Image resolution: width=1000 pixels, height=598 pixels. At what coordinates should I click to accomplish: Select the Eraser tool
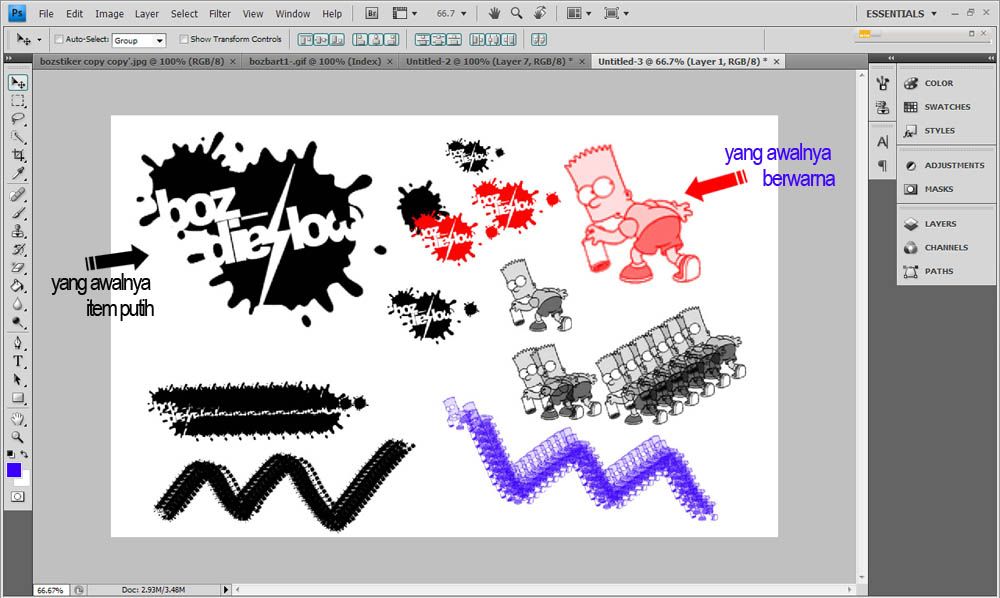(x=17, y=268)
